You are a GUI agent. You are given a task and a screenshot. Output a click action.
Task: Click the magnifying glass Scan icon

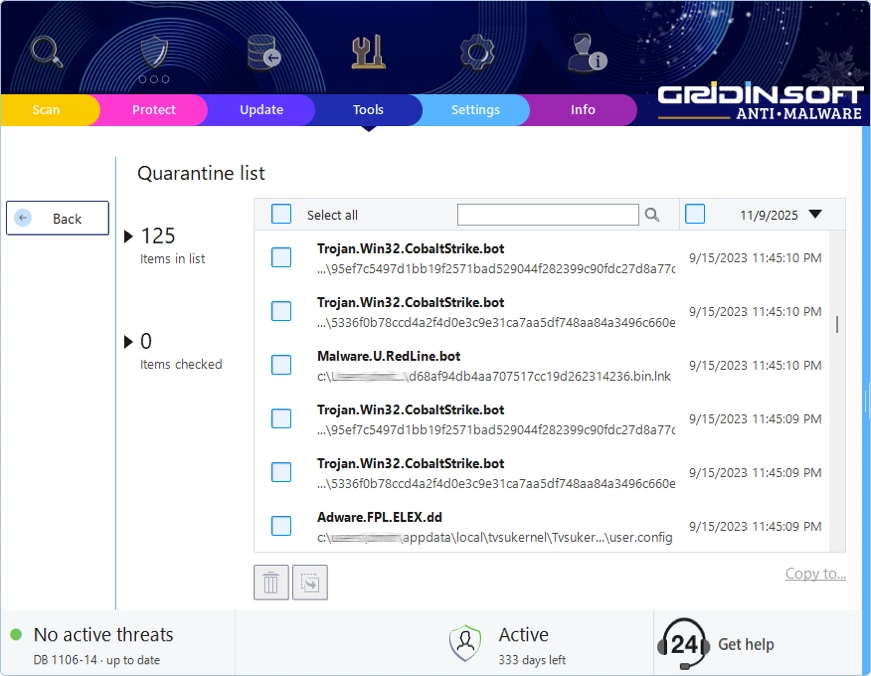pyautogui.click(x=47, y=52)
